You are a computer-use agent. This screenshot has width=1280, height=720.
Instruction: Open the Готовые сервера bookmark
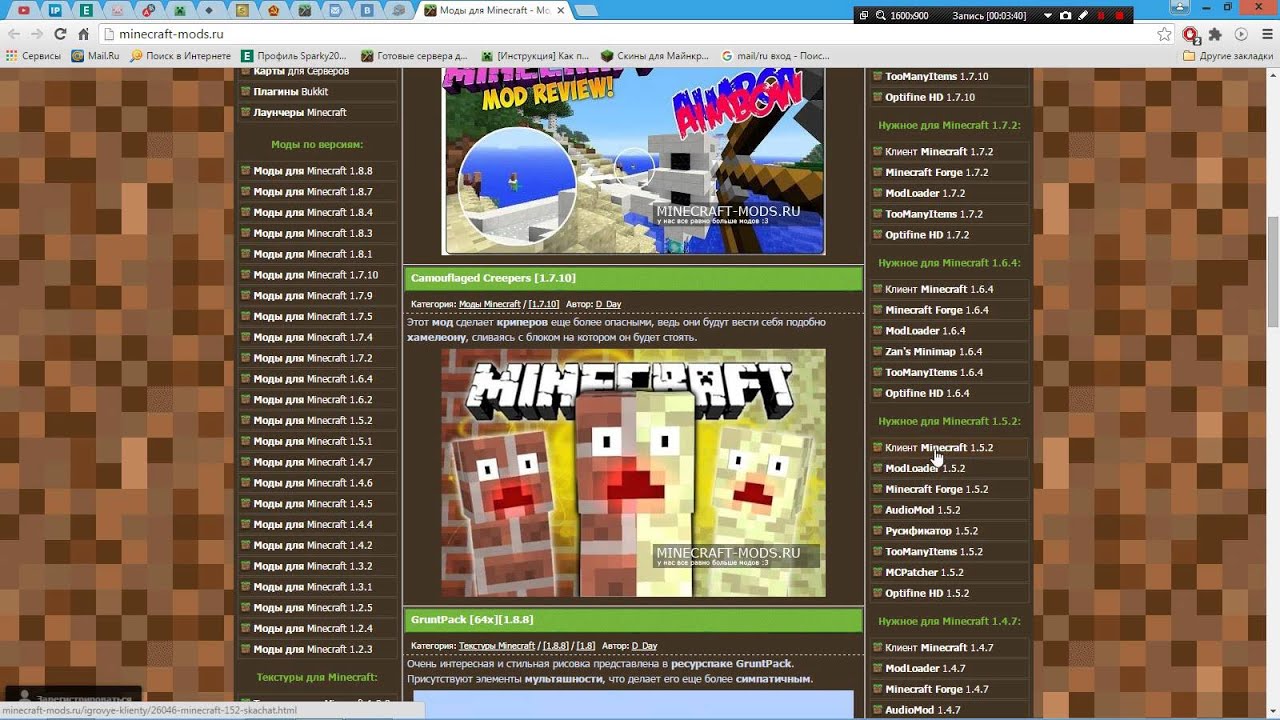(414, 56)
